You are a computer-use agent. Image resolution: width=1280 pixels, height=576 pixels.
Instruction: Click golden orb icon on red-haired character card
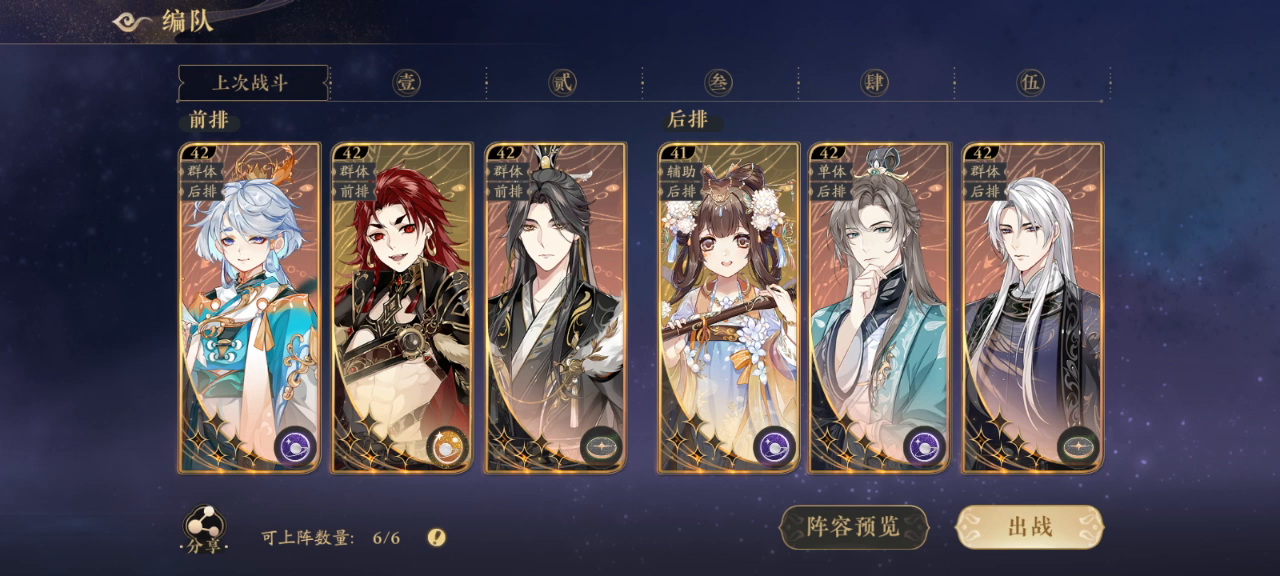coord(448,446)
